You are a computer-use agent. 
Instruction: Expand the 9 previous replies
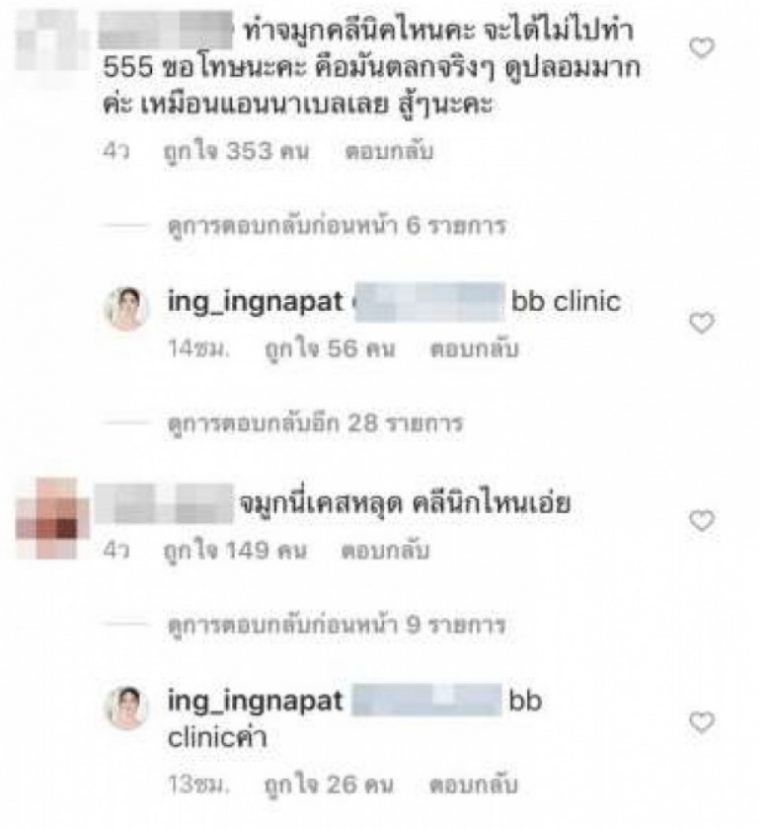[x=337, y=625]
